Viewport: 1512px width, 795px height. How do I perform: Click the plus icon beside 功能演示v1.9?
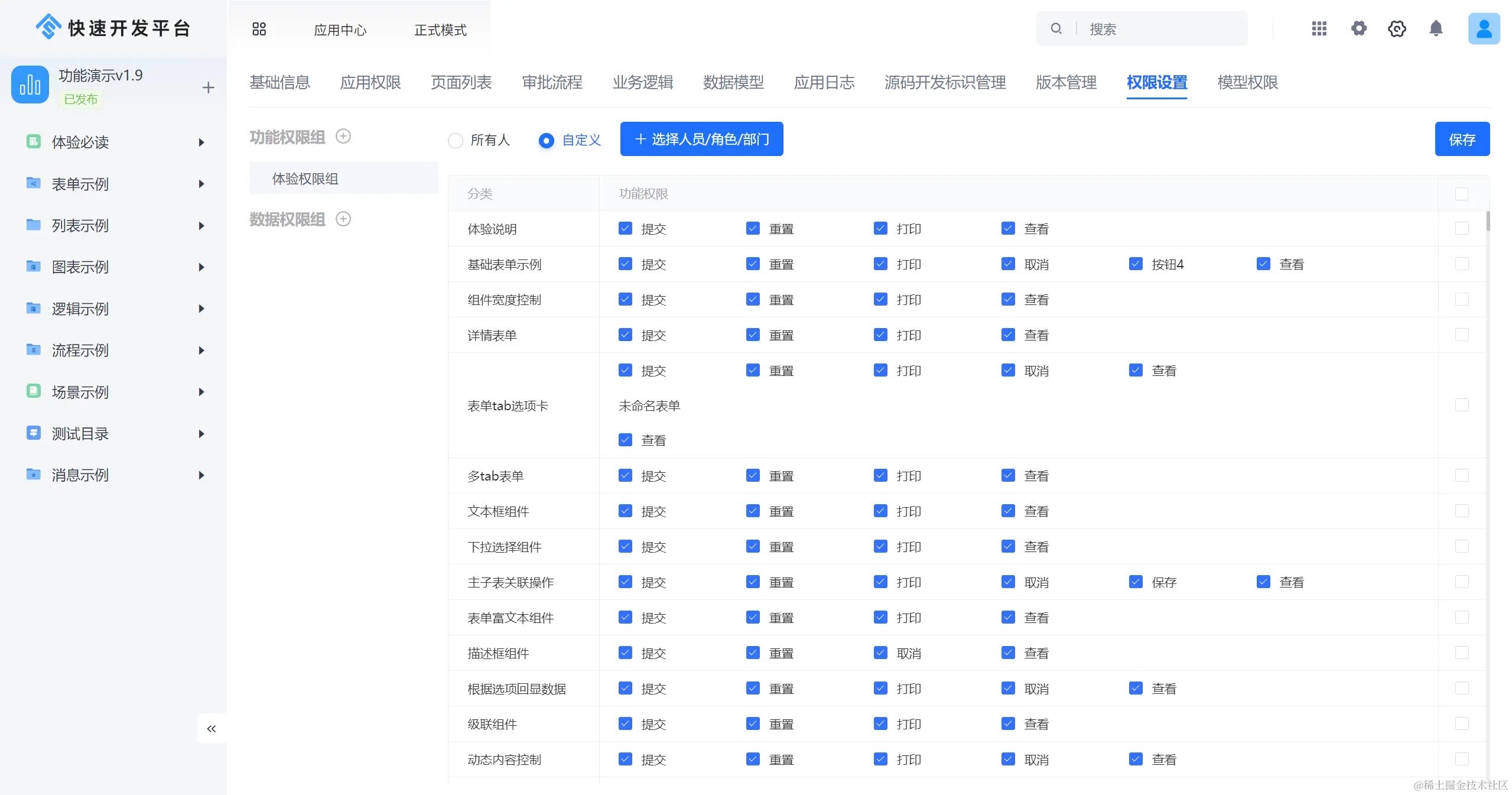point(208,88)
